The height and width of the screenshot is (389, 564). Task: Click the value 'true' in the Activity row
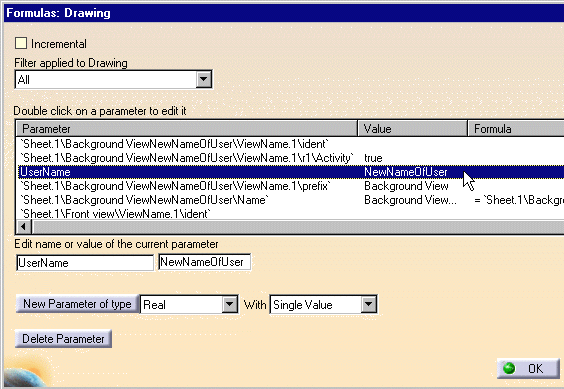click(x=373, y=158)
